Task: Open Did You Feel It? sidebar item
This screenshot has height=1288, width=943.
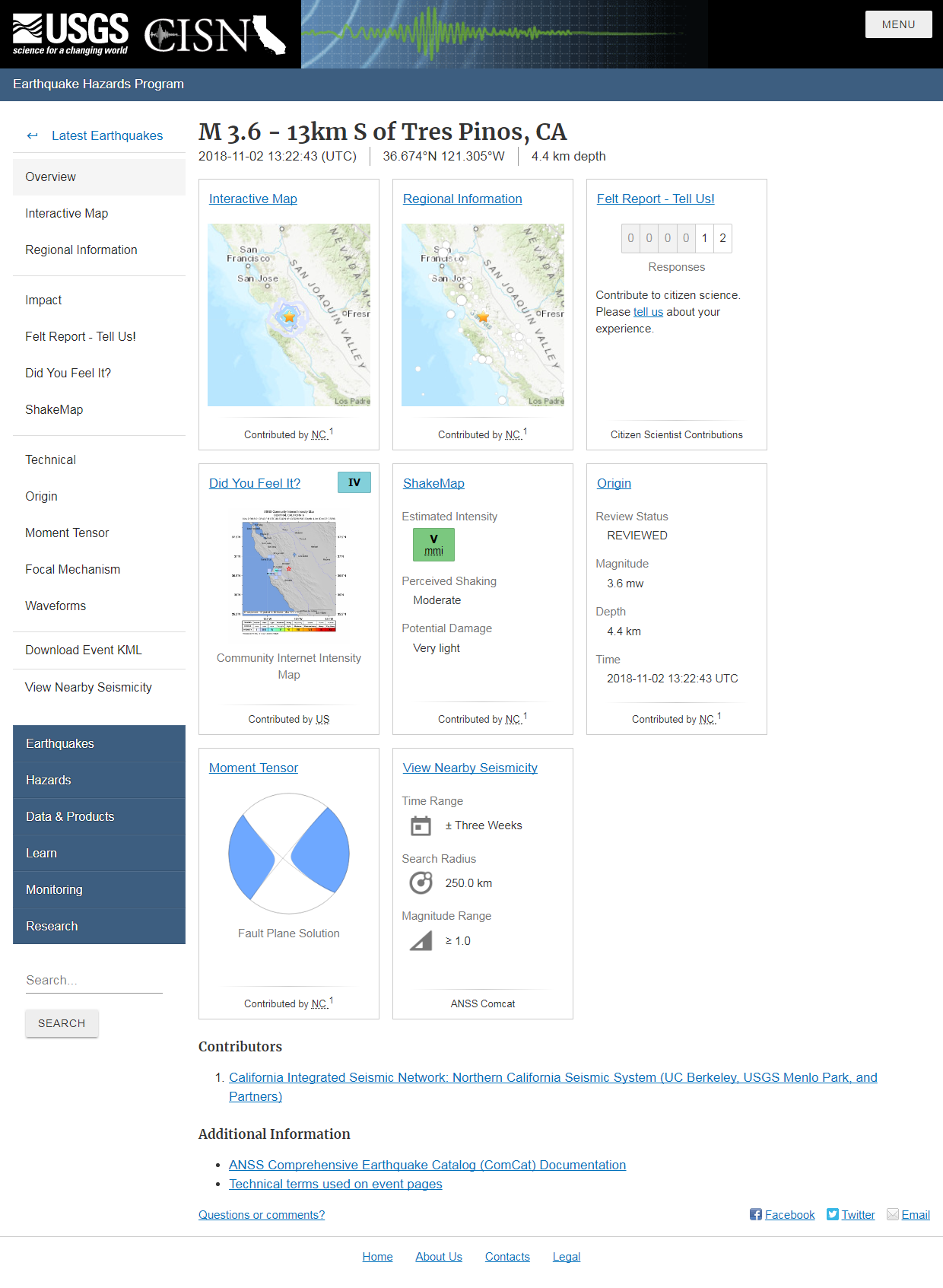Action: tap(99, 373)
